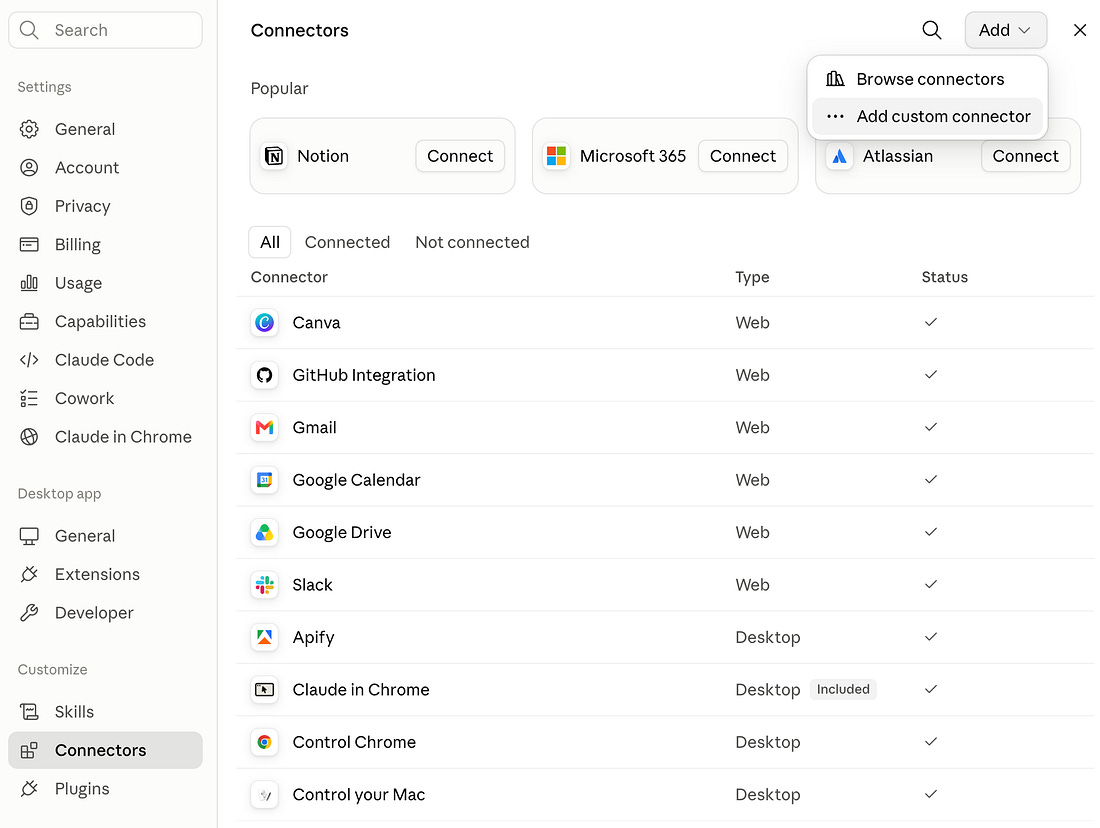Click the Cowork checklist icon
This screenshot has height=828, width=1100.
pyautogui.click(x=29, y=399)
